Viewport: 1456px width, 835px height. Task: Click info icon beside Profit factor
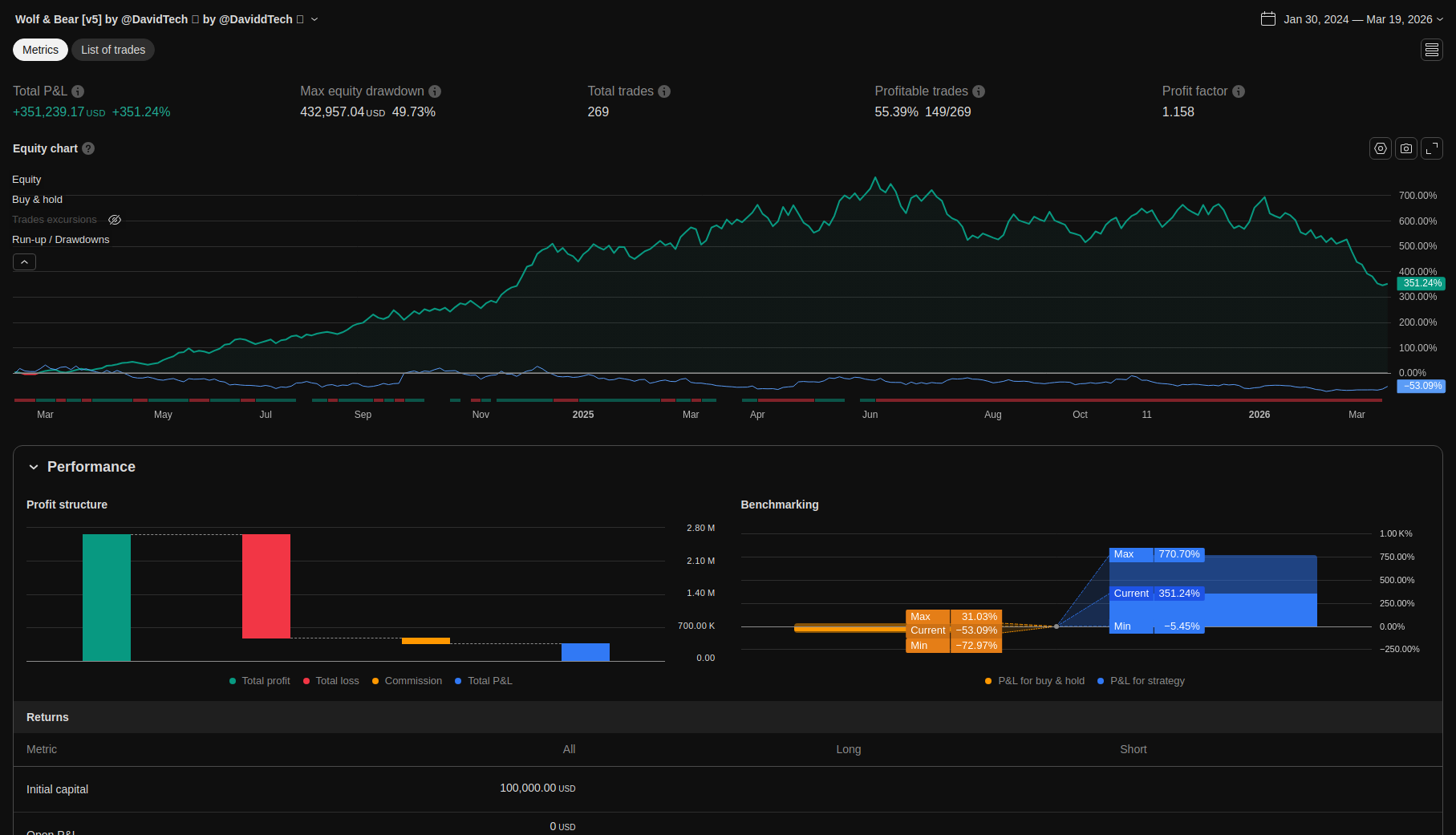pyautogui.click(x=1238, y=91)
